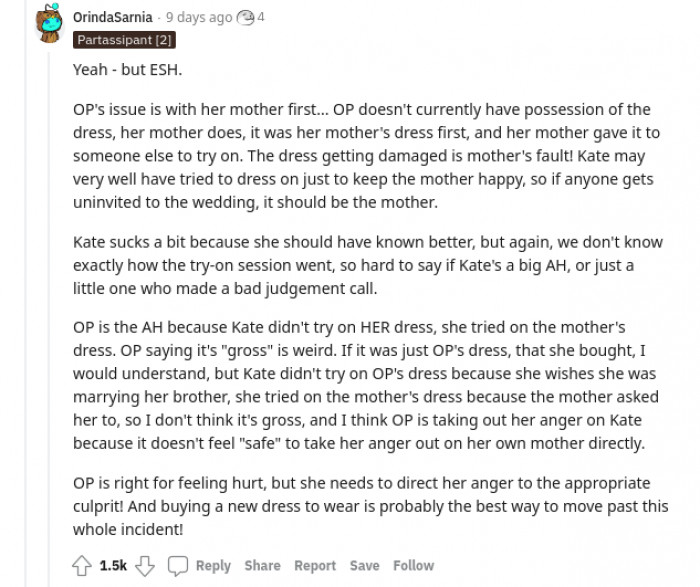This screenshot has height=587, width=700.
Task: Click the Partassipant [2] flair badge
Action: [121, 40]
